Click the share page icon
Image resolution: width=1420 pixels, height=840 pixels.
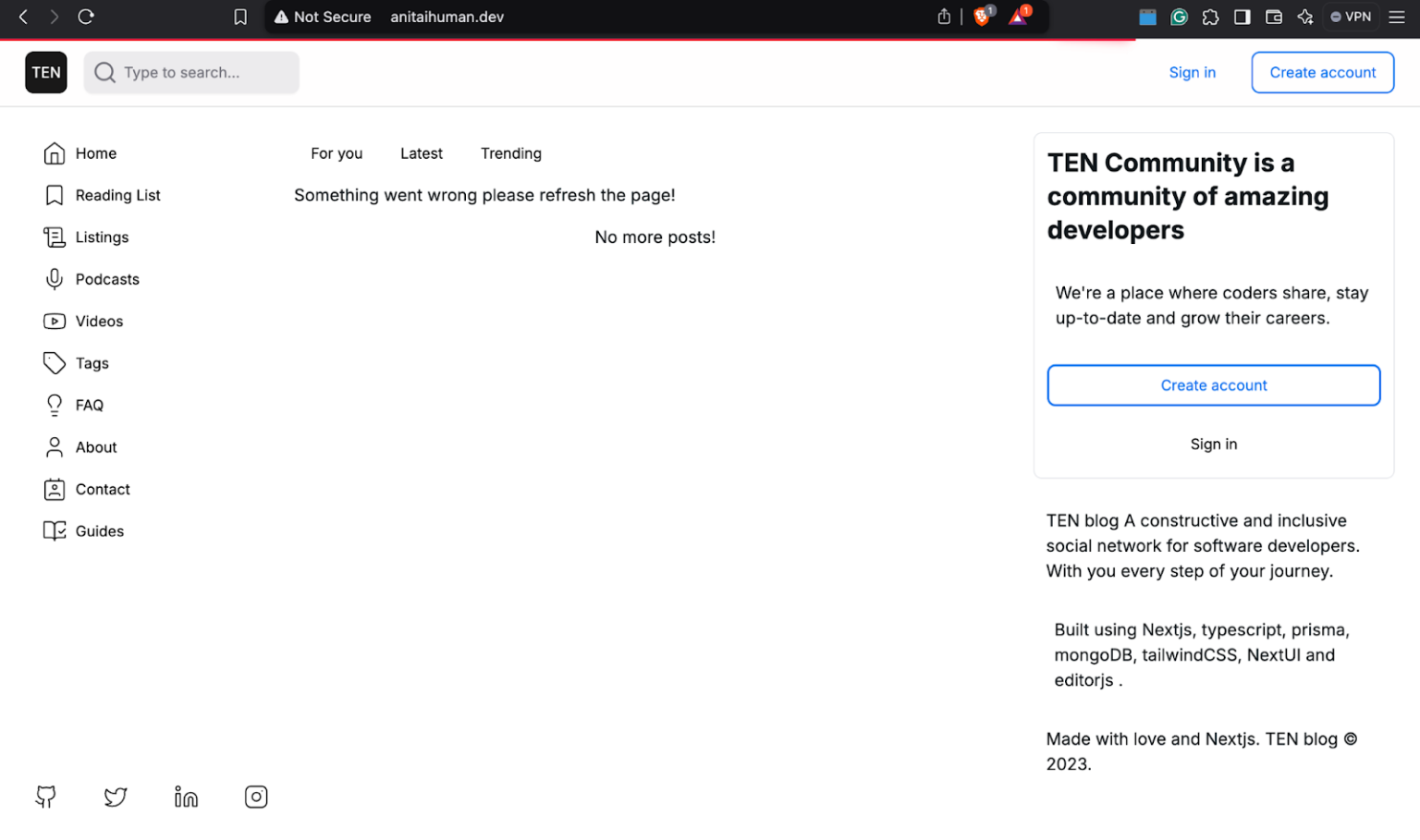point(944,17)
